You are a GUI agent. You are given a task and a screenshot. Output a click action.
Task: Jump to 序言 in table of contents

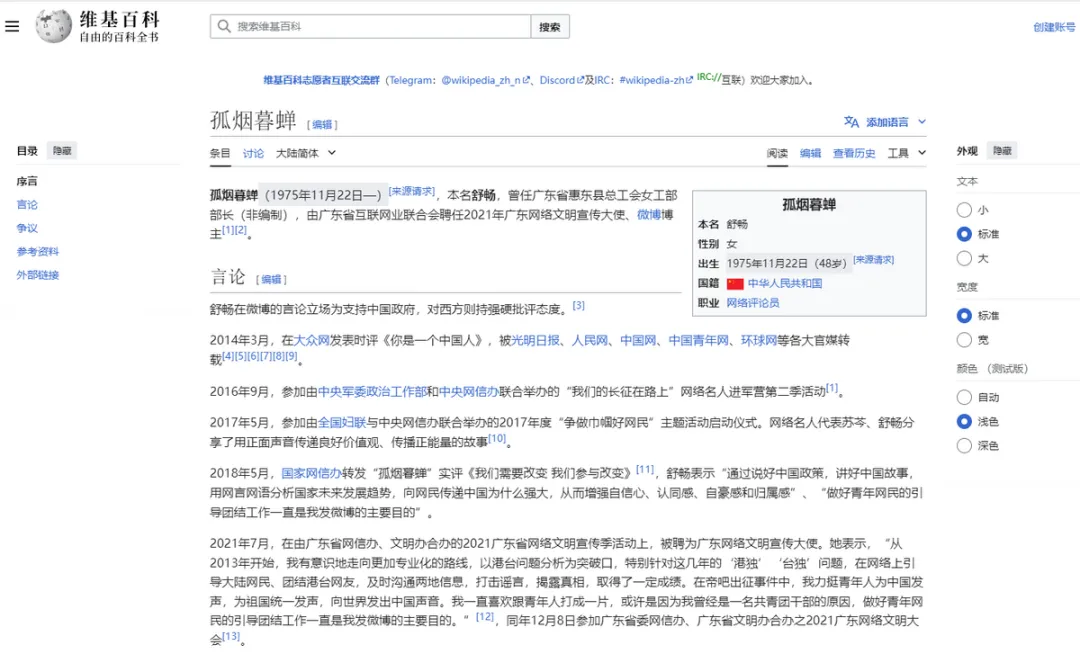click(27, 181)
